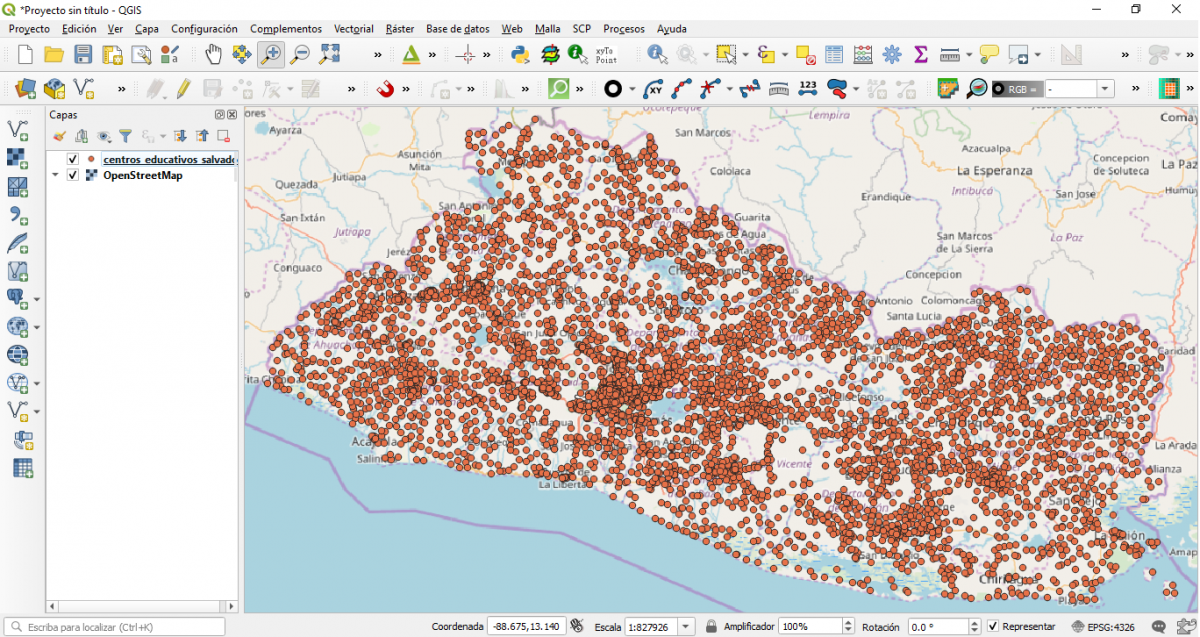Use the Measure Line tool

pos(951,54)
